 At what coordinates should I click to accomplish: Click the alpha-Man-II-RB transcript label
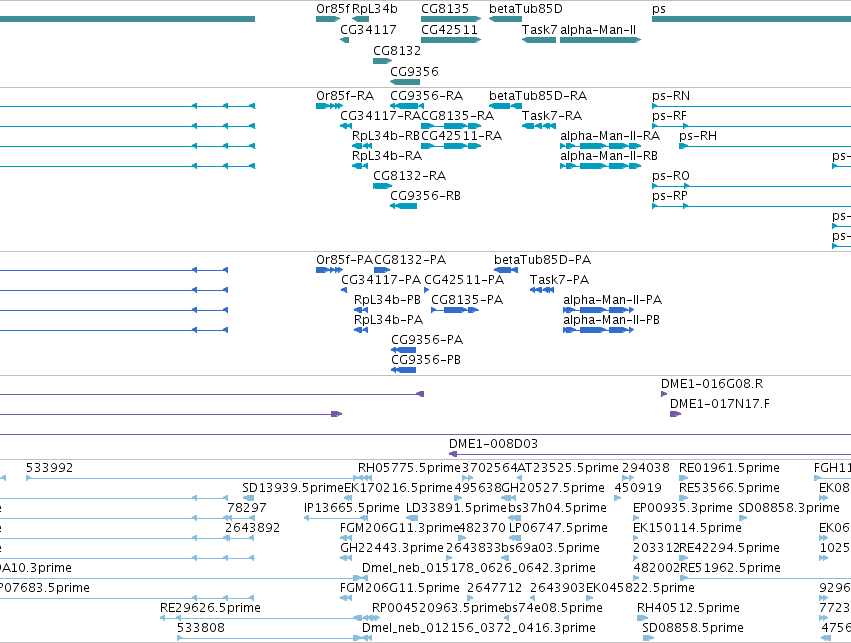(608, 156)
